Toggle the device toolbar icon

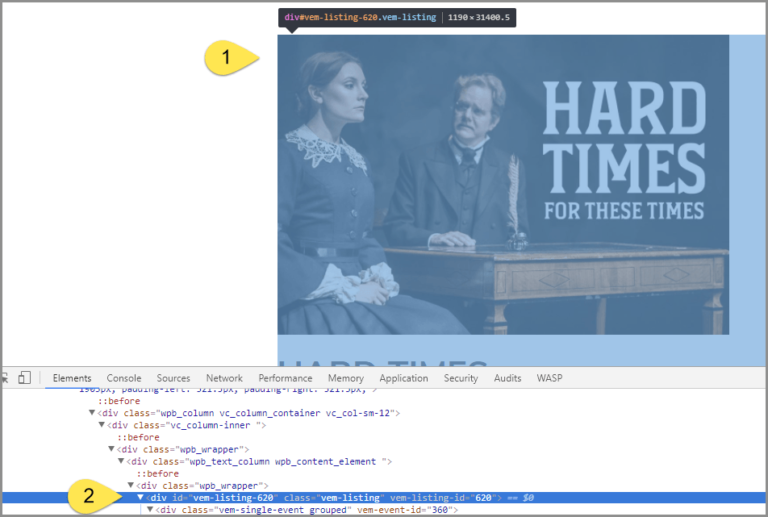point(25,378)
